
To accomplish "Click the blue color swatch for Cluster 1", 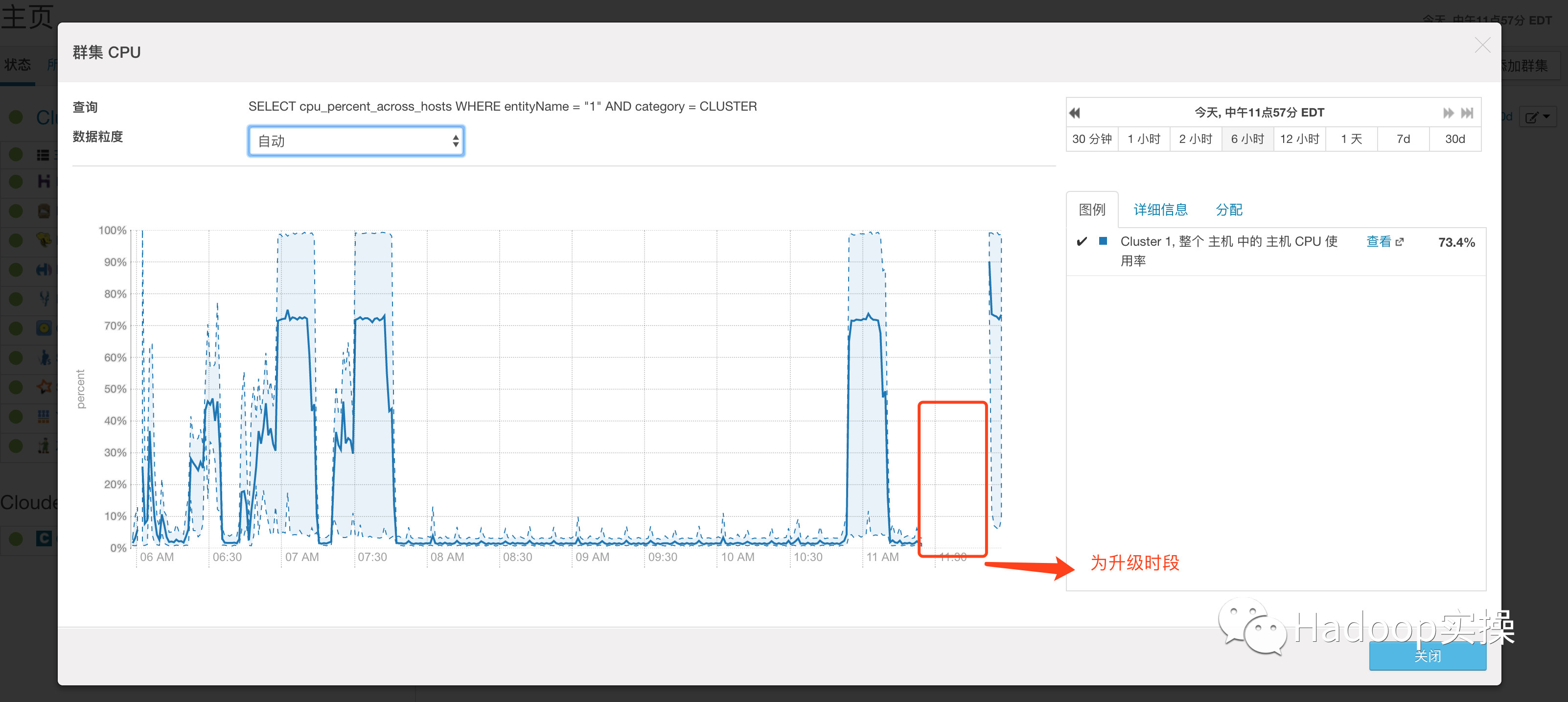I will [x=1103, y=241].
